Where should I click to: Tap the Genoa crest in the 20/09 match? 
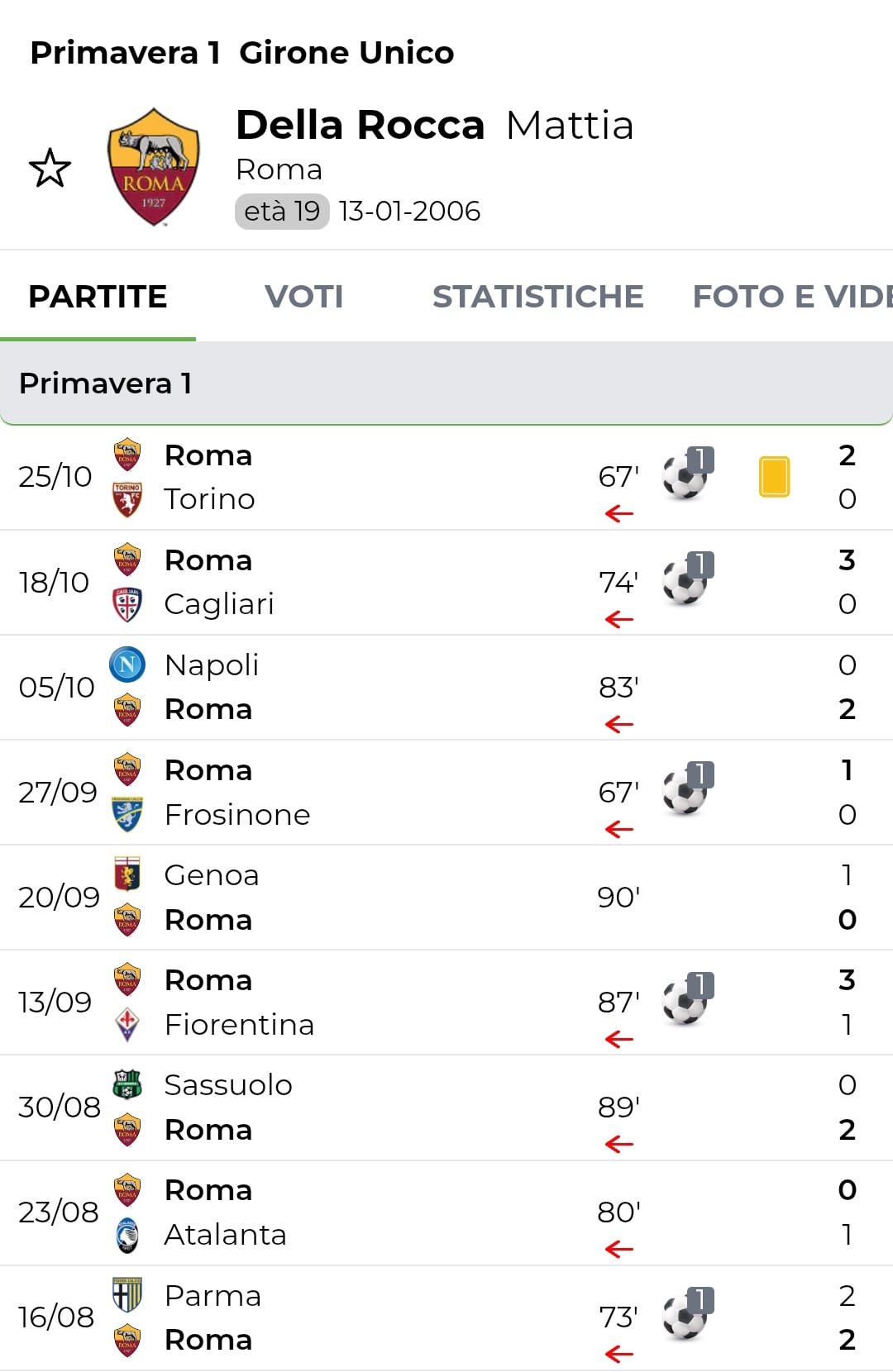click(x=127, y=874)
